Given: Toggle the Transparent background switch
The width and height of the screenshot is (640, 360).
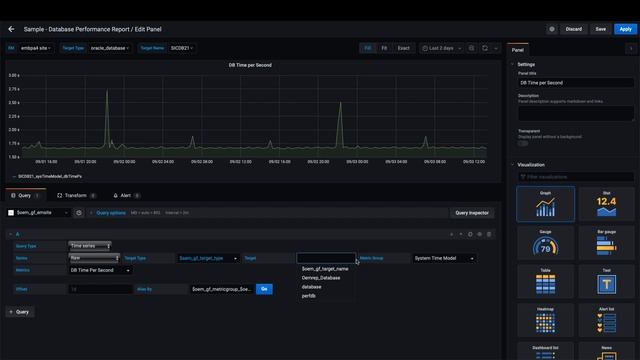Looking at the screenshot, I should (523, 143).
